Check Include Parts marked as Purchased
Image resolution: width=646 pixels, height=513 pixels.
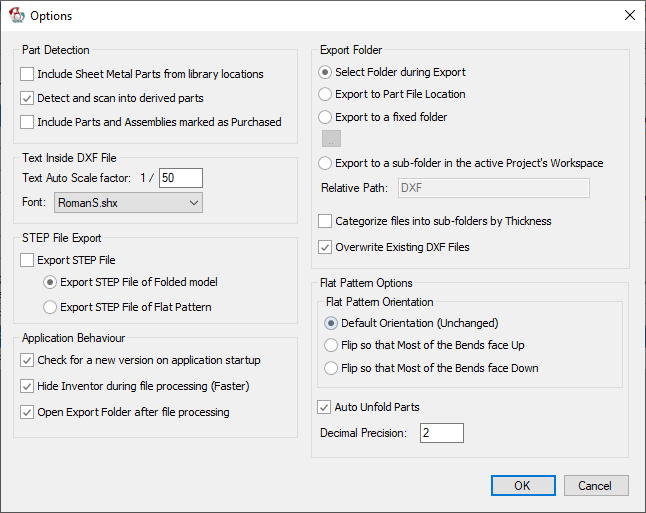point(28,122)
